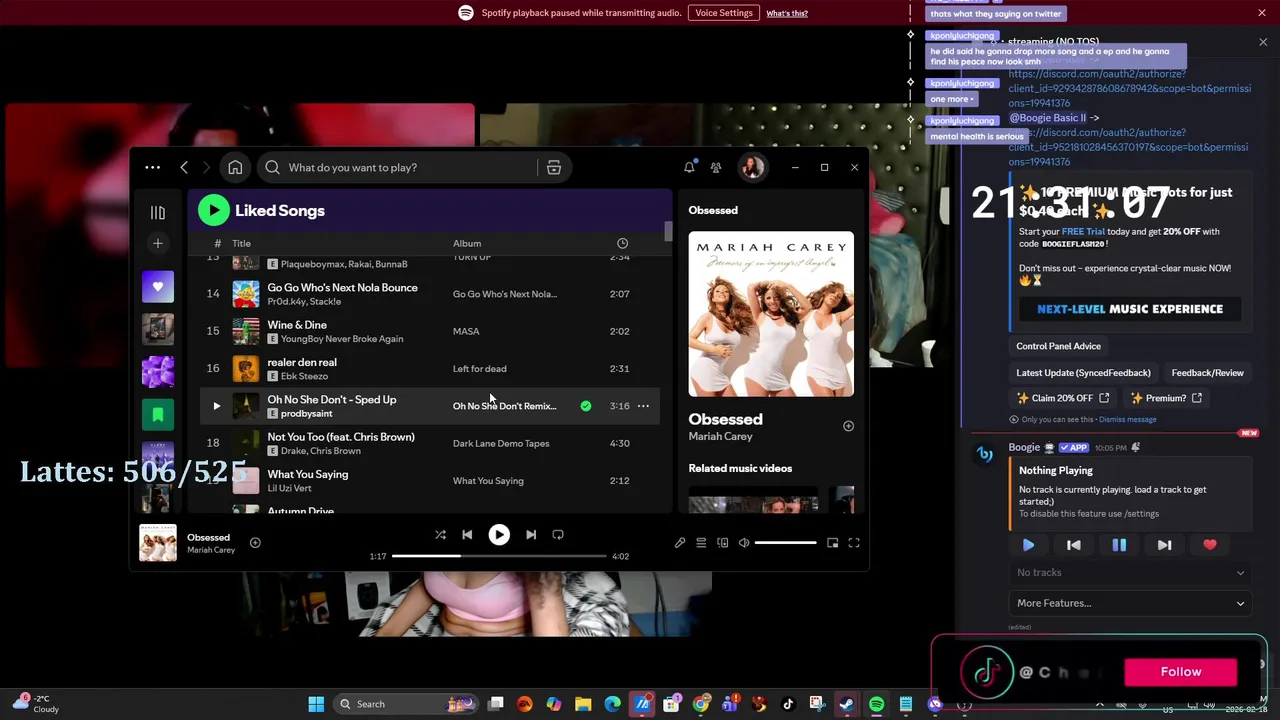This screenshot has height=720, width=1280.
Task: Click Latest Update (SyncedFeedback) button
Action: click(x=1083, y=373)
